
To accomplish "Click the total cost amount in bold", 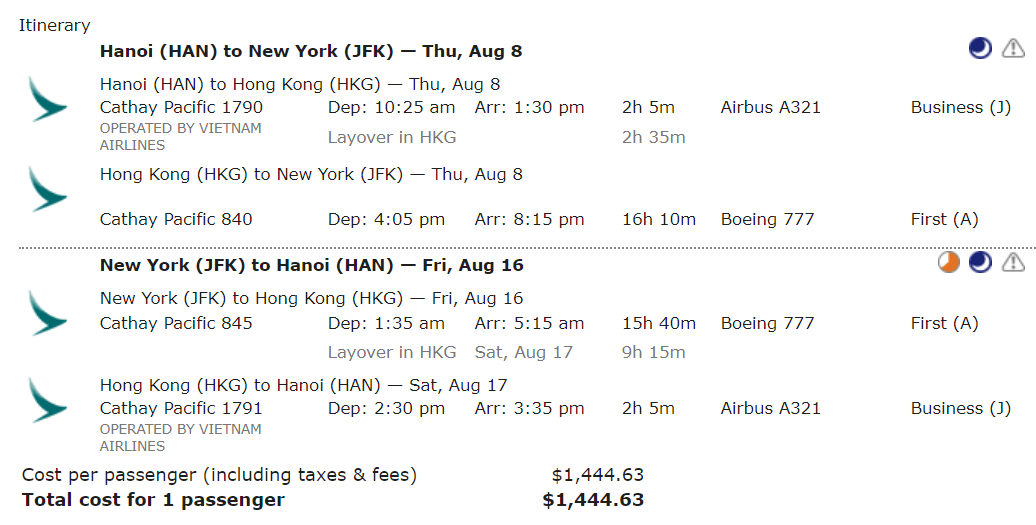I will (x=593, y=500).
